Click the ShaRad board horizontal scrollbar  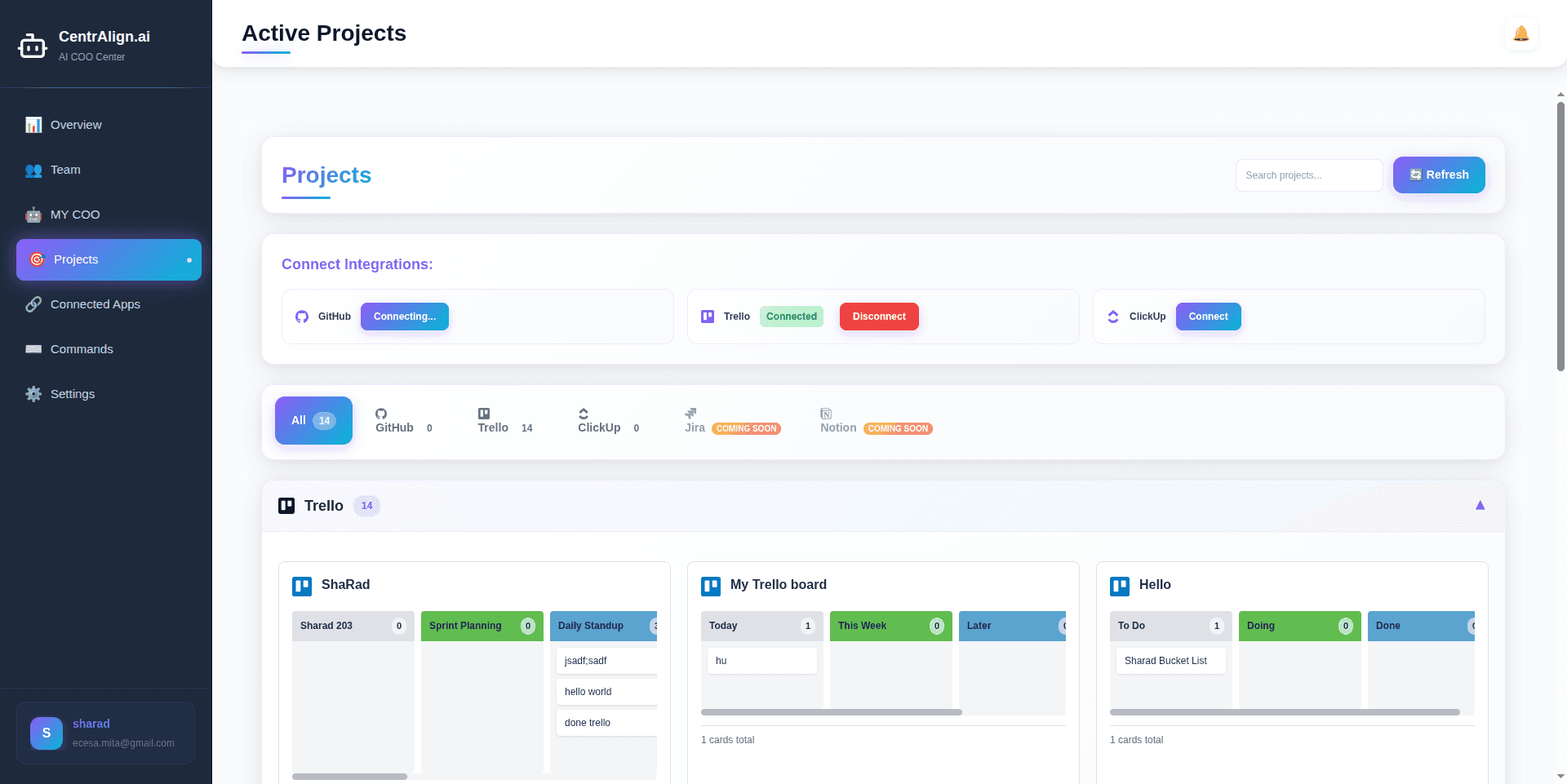coord(350,777)
